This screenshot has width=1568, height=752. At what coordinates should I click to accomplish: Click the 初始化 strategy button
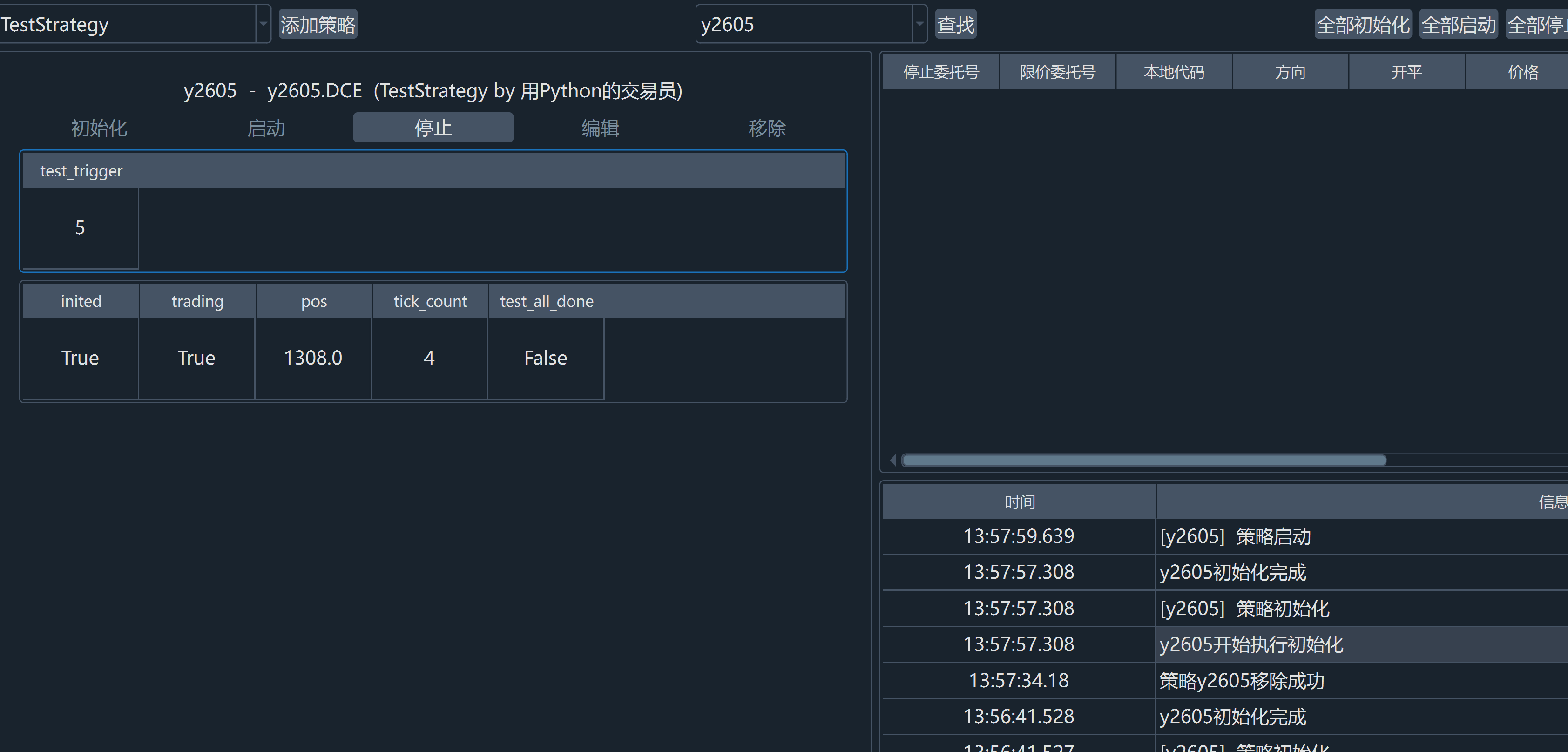pos(99,128)
